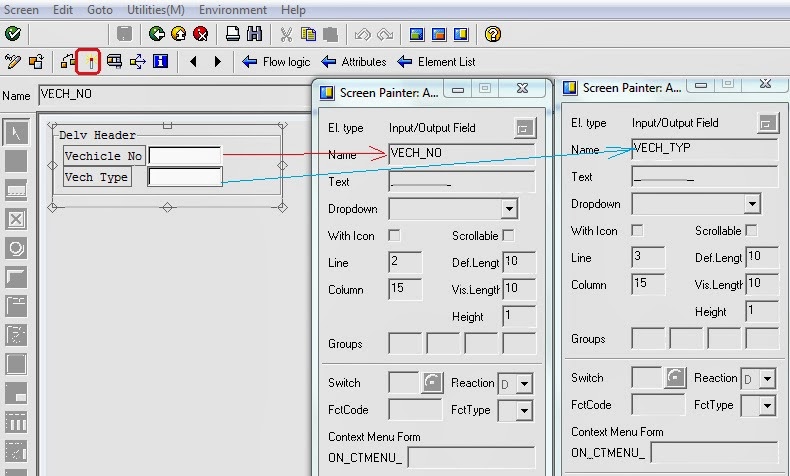Screen dimensions: 790x476
Task: Open the Environment menu
Action: click(x=233, y=9)
